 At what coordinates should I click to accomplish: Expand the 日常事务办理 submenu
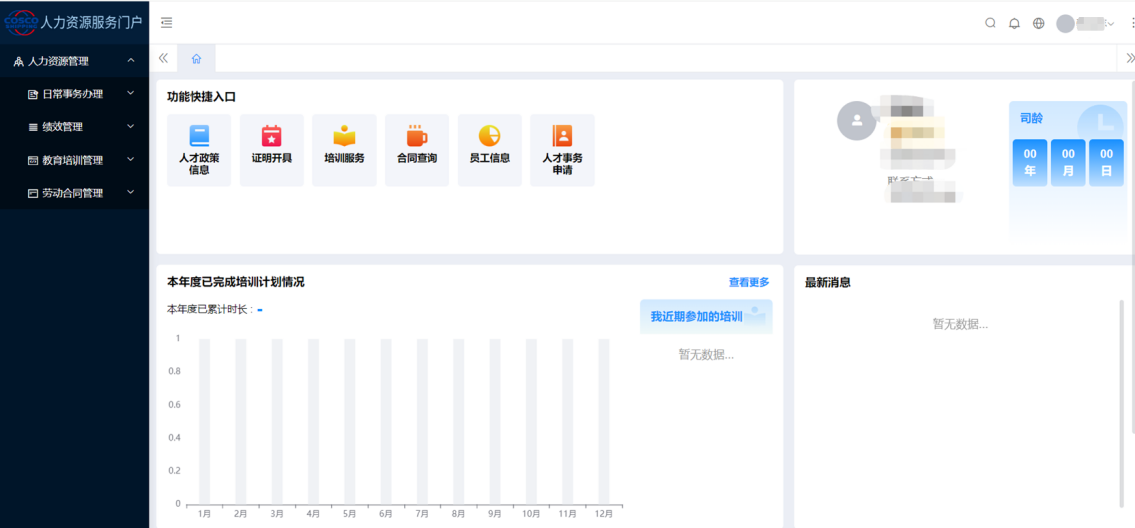[x=78, y=94]
